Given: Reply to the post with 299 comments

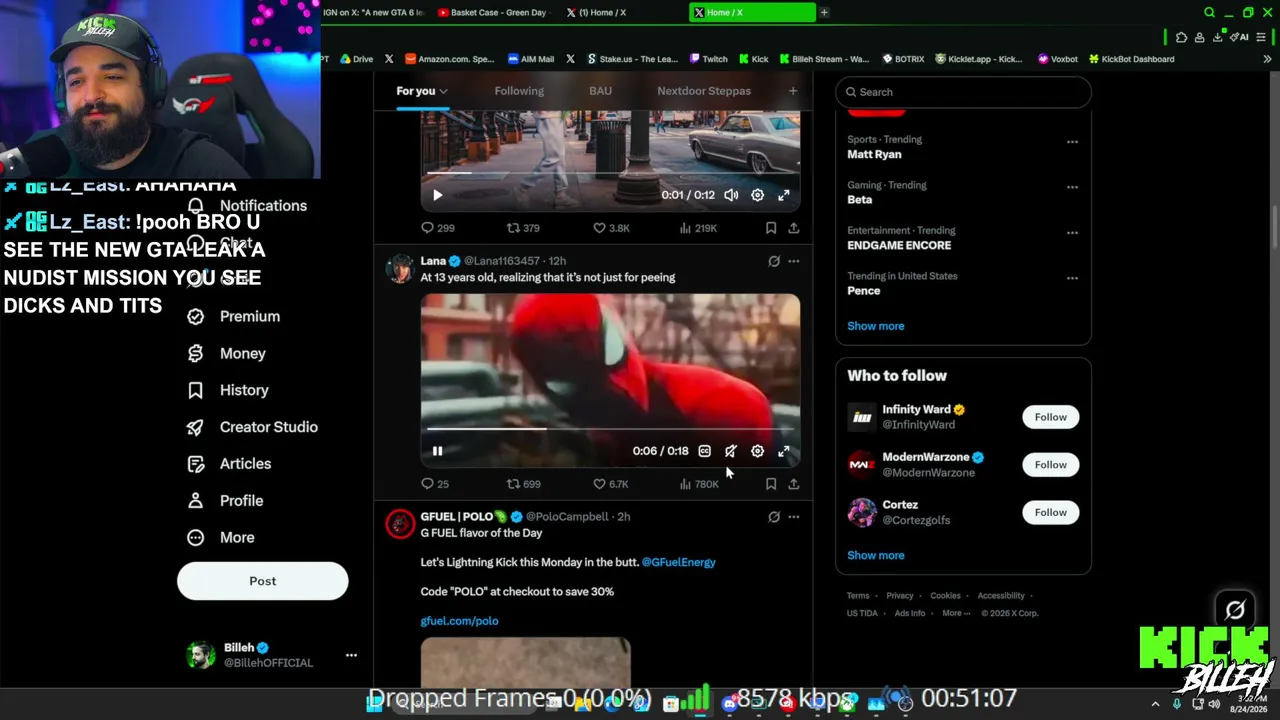Looking at the screenshot, I should click(x=438, y=228).
